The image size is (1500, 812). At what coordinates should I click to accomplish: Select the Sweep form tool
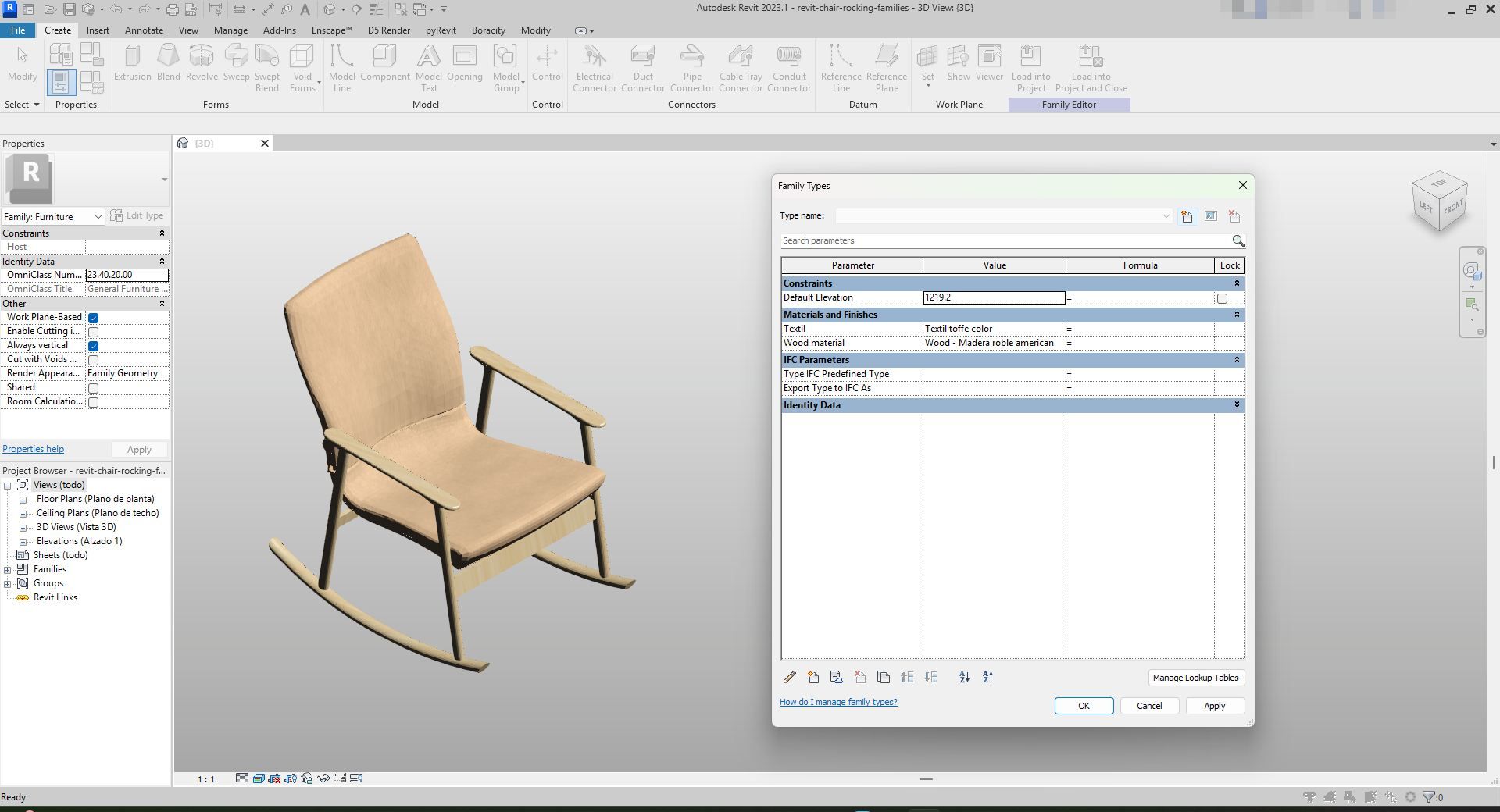point(236,62)
